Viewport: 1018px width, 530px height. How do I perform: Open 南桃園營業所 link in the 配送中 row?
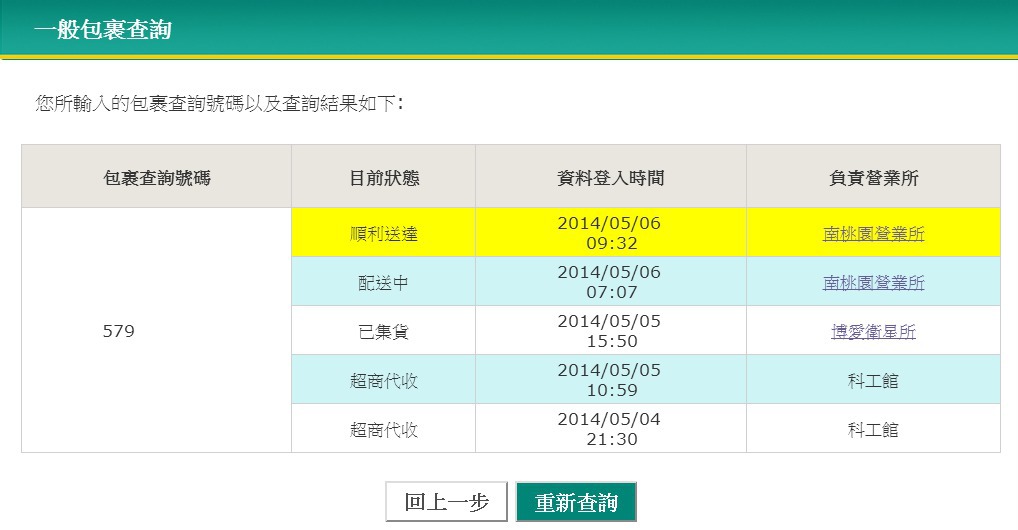click(873, 282)
